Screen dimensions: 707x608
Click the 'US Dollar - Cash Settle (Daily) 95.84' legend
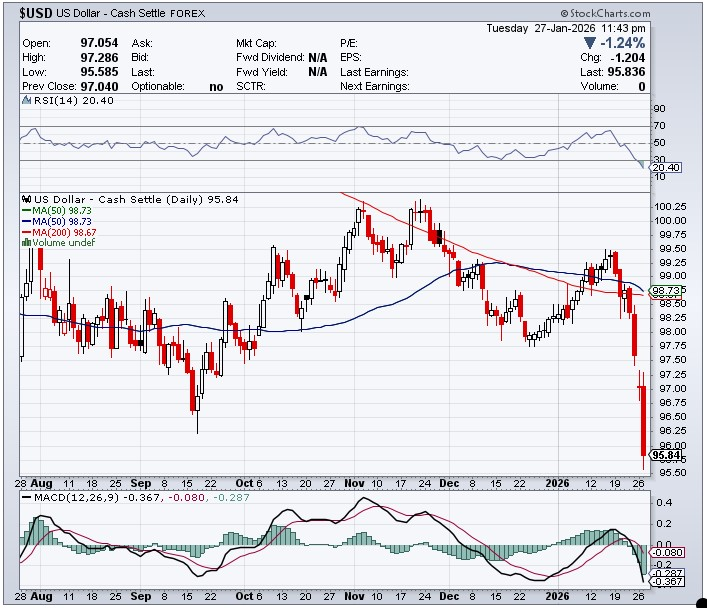[136, 199]
